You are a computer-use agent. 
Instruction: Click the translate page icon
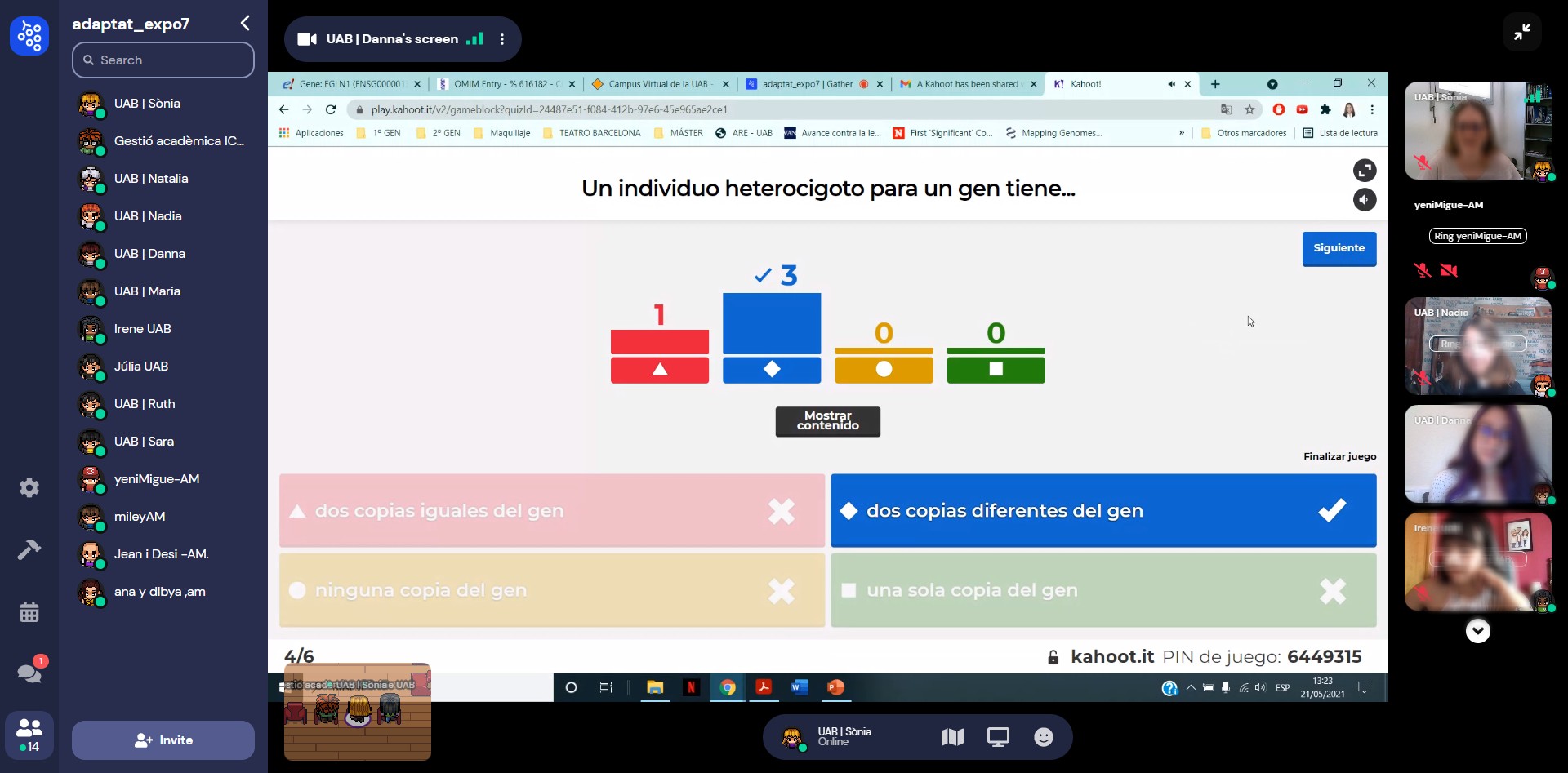(1226, 109)
